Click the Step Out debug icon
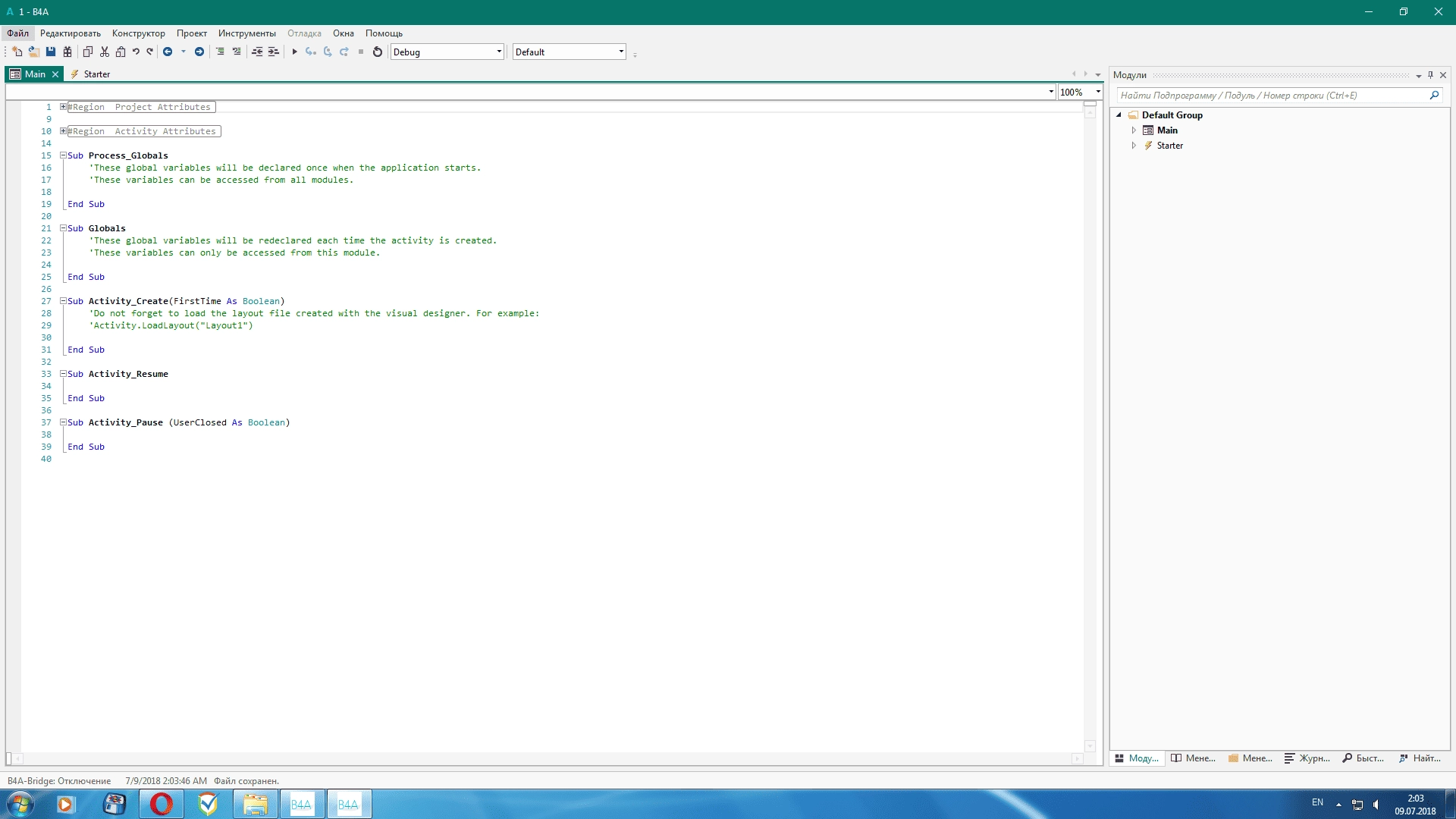The height and width of the screenshot is (819, 1456). 344,52
